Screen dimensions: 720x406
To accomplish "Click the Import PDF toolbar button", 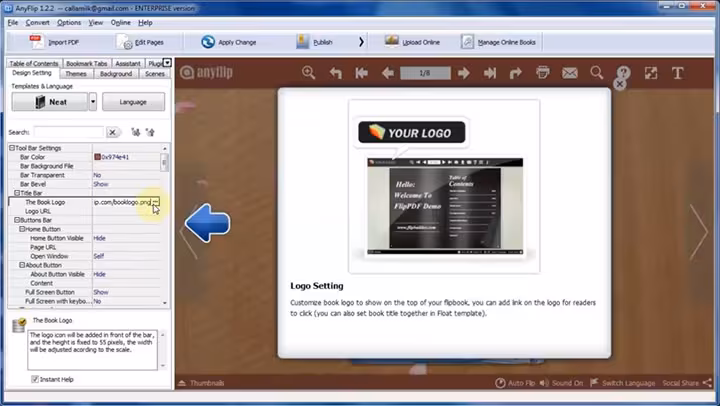I will pyautogui.click(x=54, y=42).
